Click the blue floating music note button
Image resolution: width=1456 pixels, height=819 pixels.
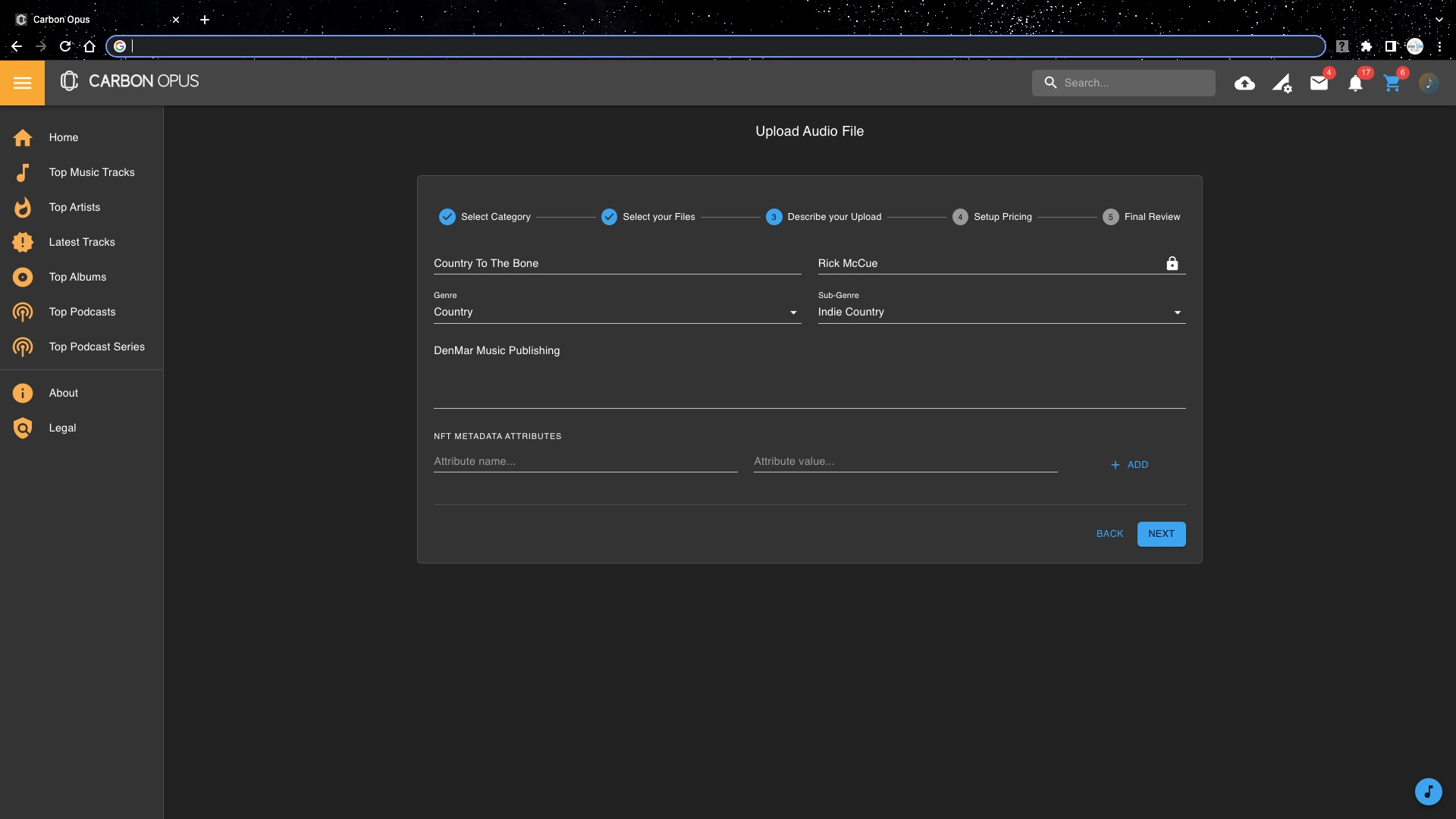pos(1428,792)
